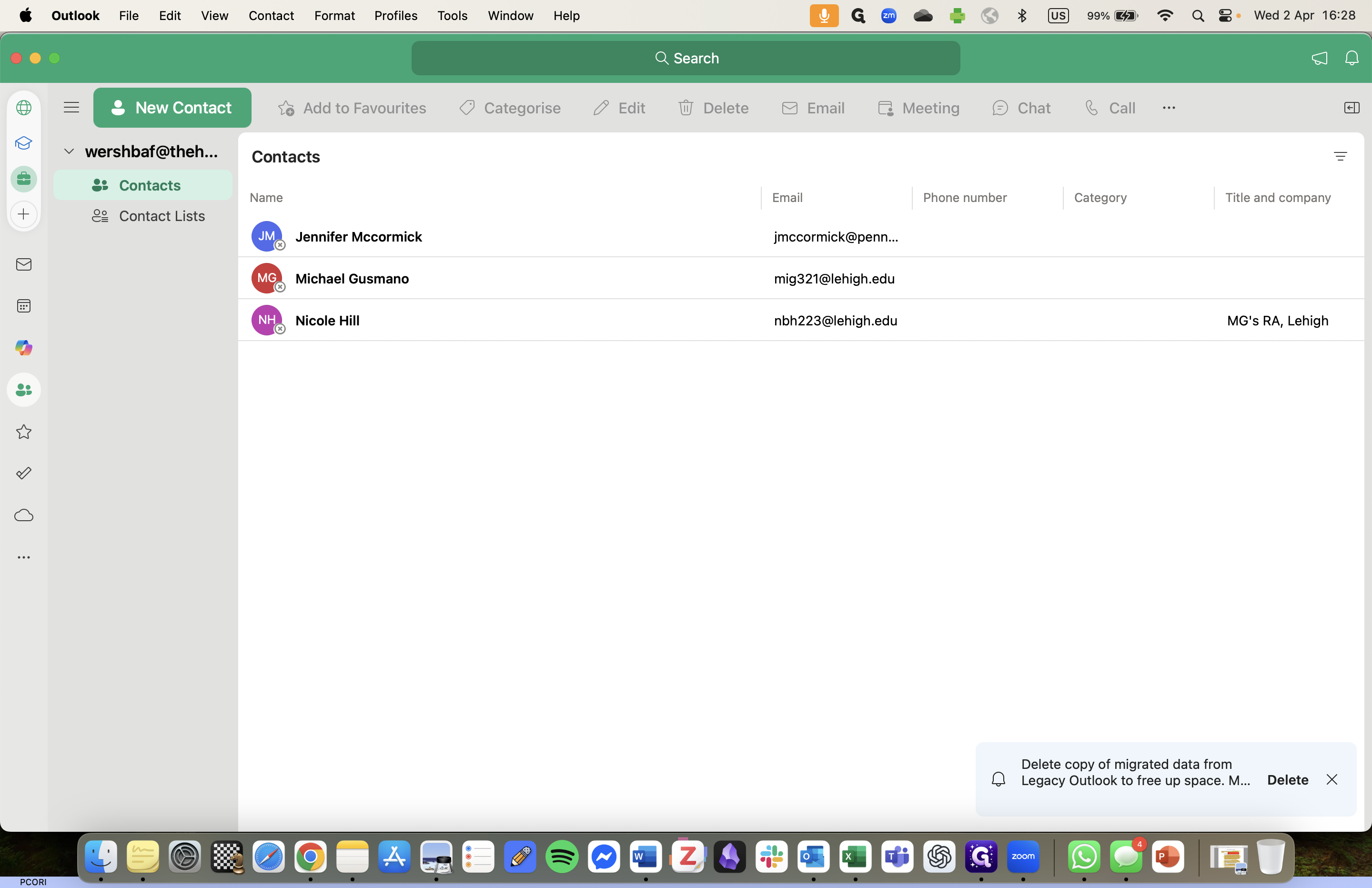Click the MG avatar

266,279
